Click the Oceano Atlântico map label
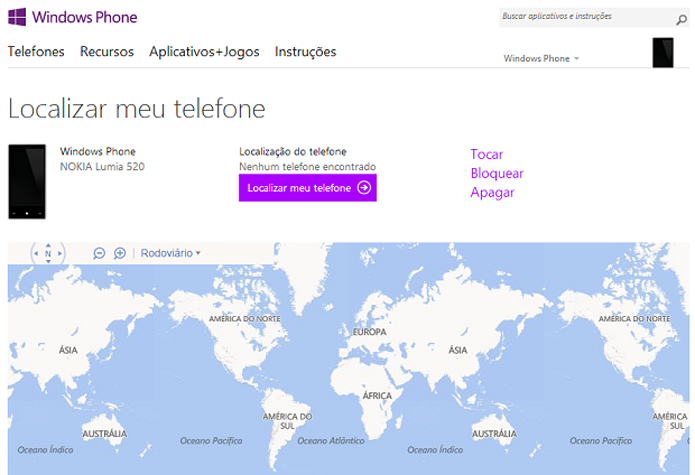Screen dimensions: 695x475 pos(331,441)
